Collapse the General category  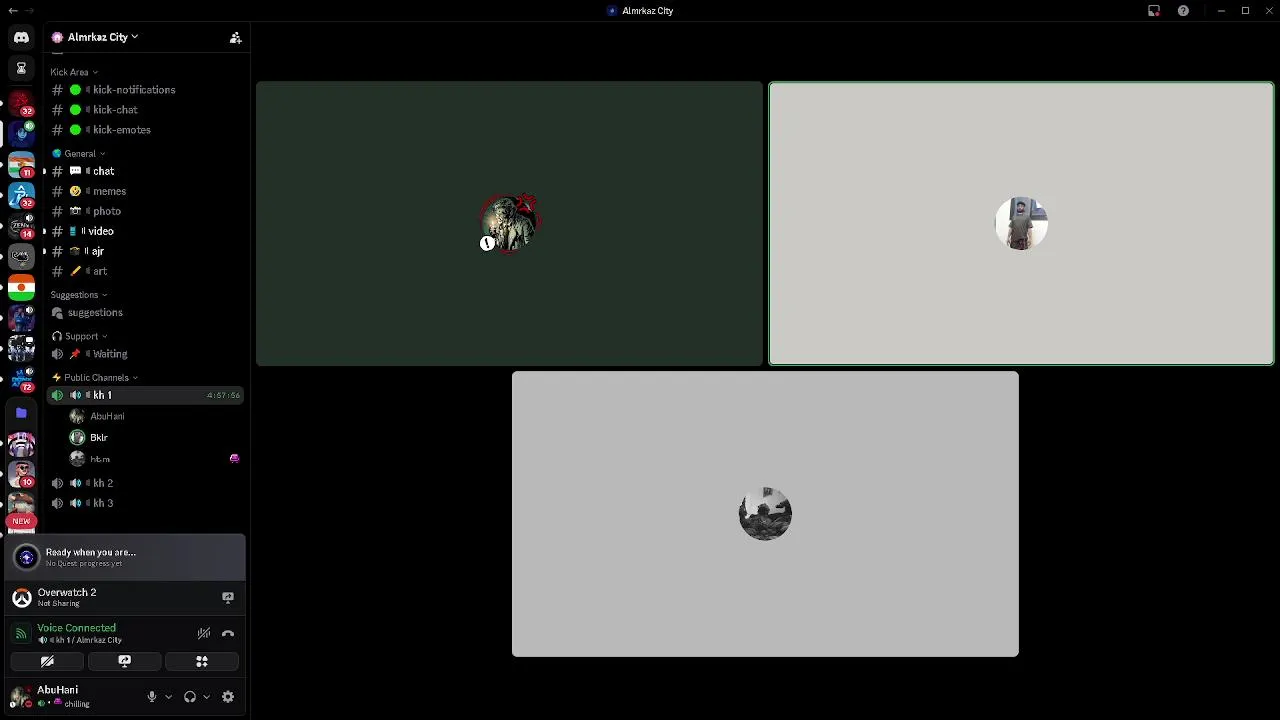click(79, 154)
